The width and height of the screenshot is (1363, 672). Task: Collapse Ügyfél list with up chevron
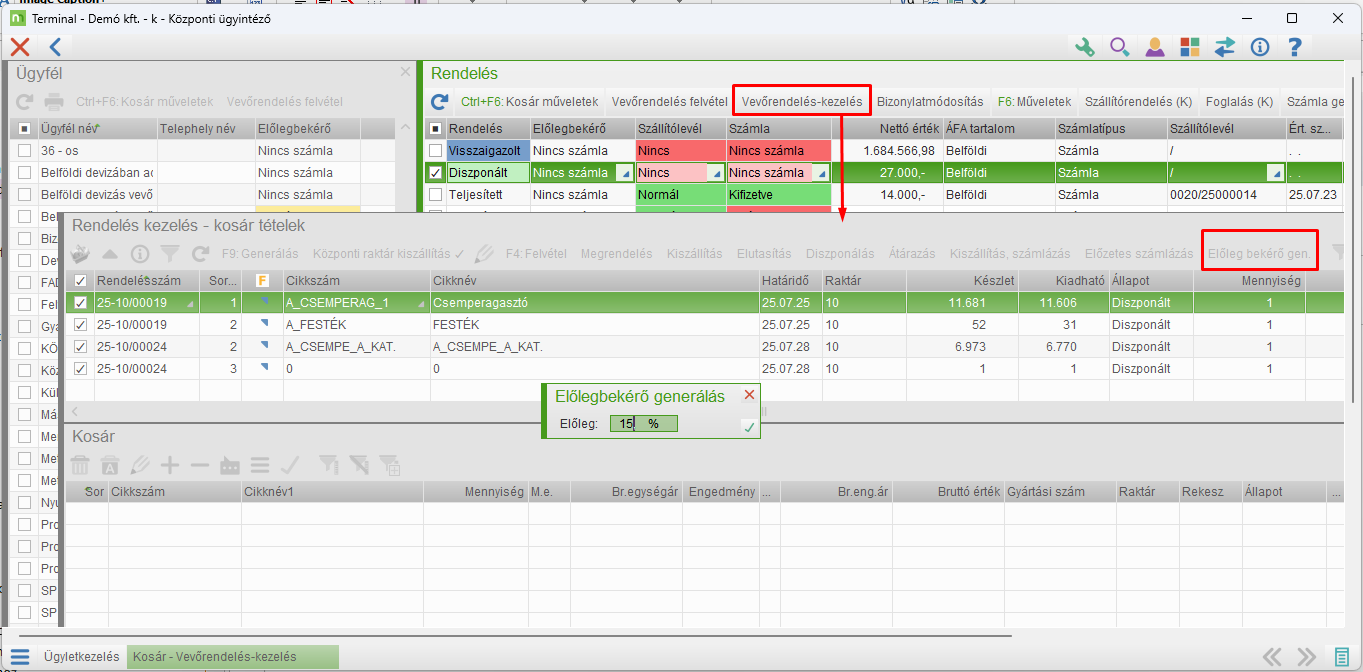(x=405, y=128)
